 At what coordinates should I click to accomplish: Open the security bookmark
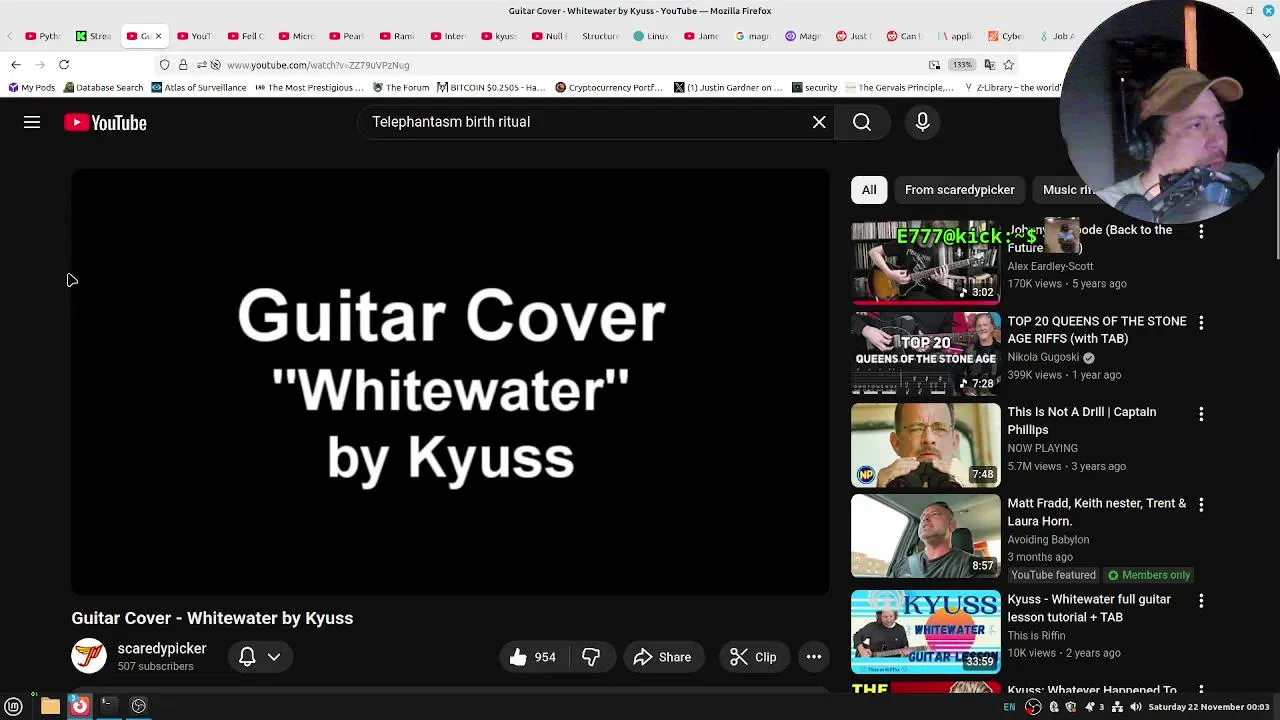point(814,88)
